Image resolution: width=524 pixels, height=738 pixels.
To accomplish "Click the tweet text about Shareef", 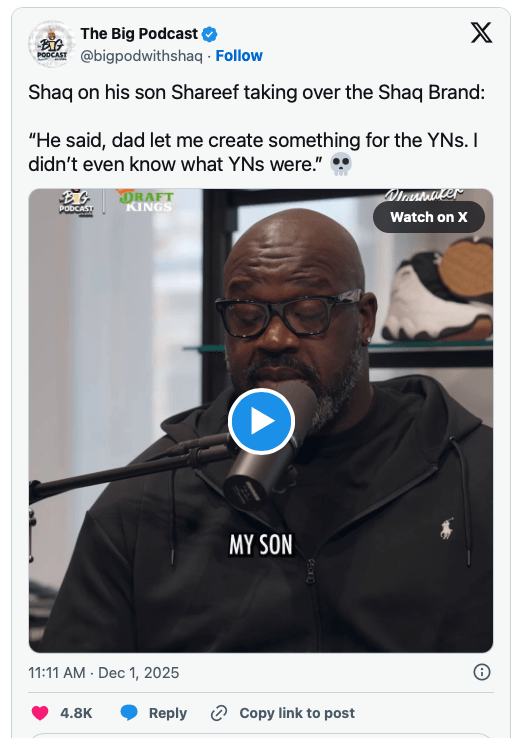I will point(256,128).
